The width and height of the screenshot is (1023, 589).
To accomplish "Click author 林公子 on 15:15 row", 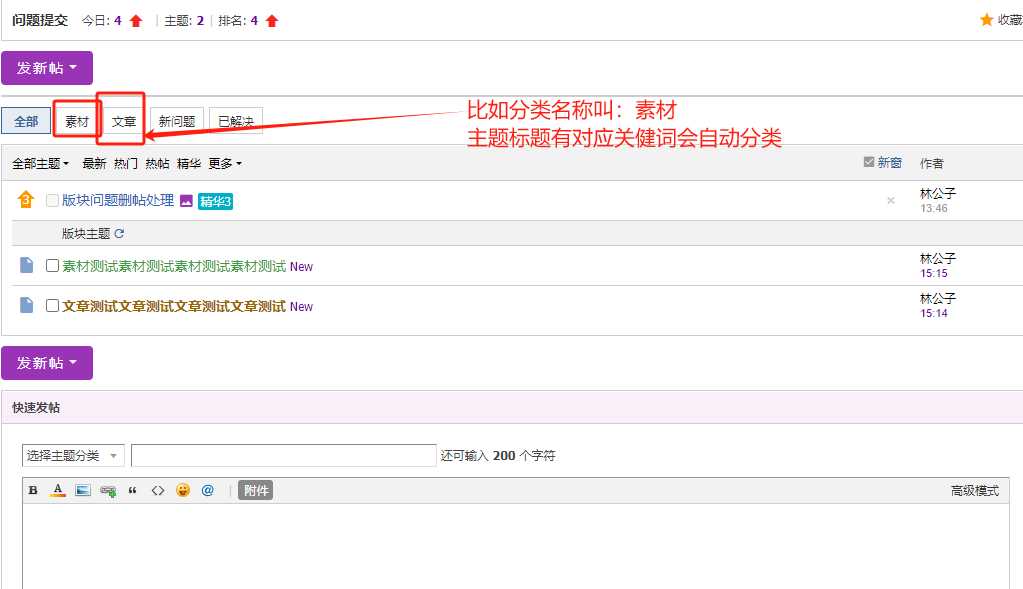I will 938,258.
